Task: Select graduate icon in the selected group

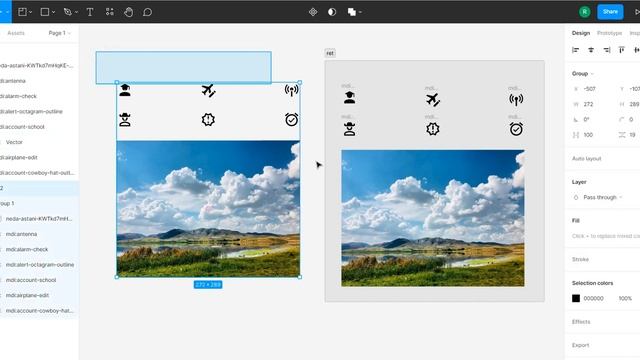Action: (125, 90)
